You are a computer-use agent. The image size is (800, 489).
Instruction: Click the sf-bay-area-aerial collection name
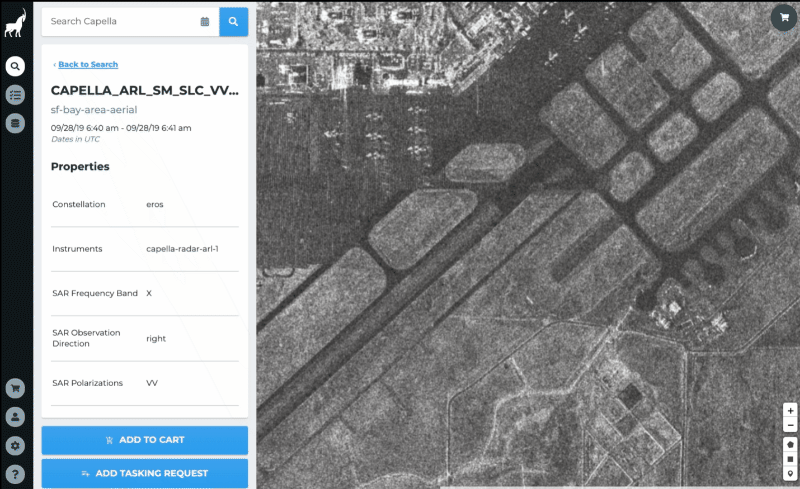(94, 110)
